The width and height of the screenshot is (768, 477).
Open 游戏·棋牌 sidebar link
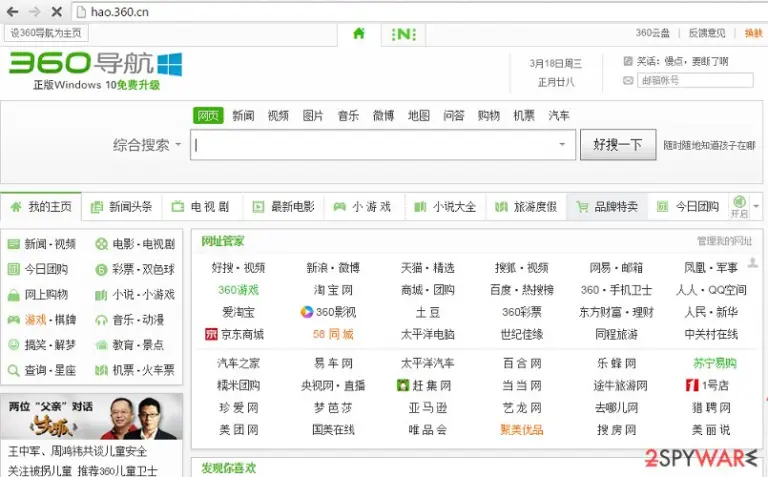pyautogui.click(x=50, y=320)
